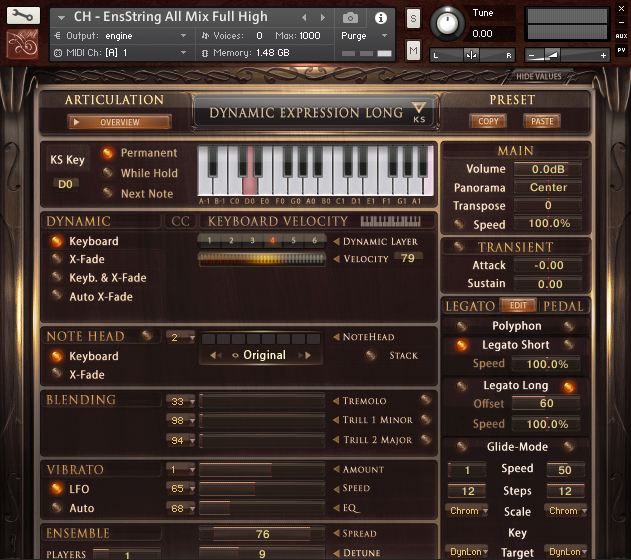Viewport: 631px width, 560px height.
Task: Switch to the Pedal tab
Action: (x=563, y=306)
